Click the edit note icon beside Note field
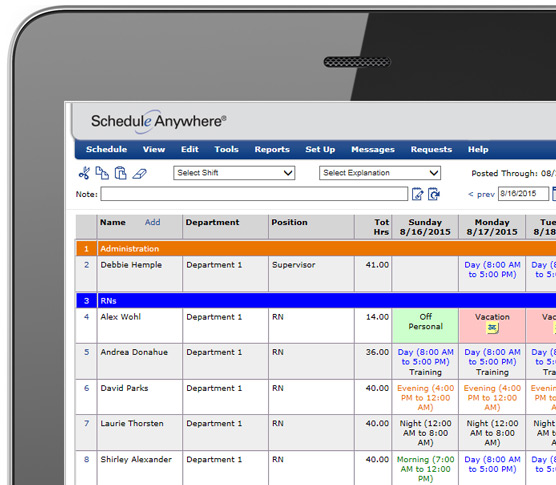 pyautogui.click(x=418, y=194)
